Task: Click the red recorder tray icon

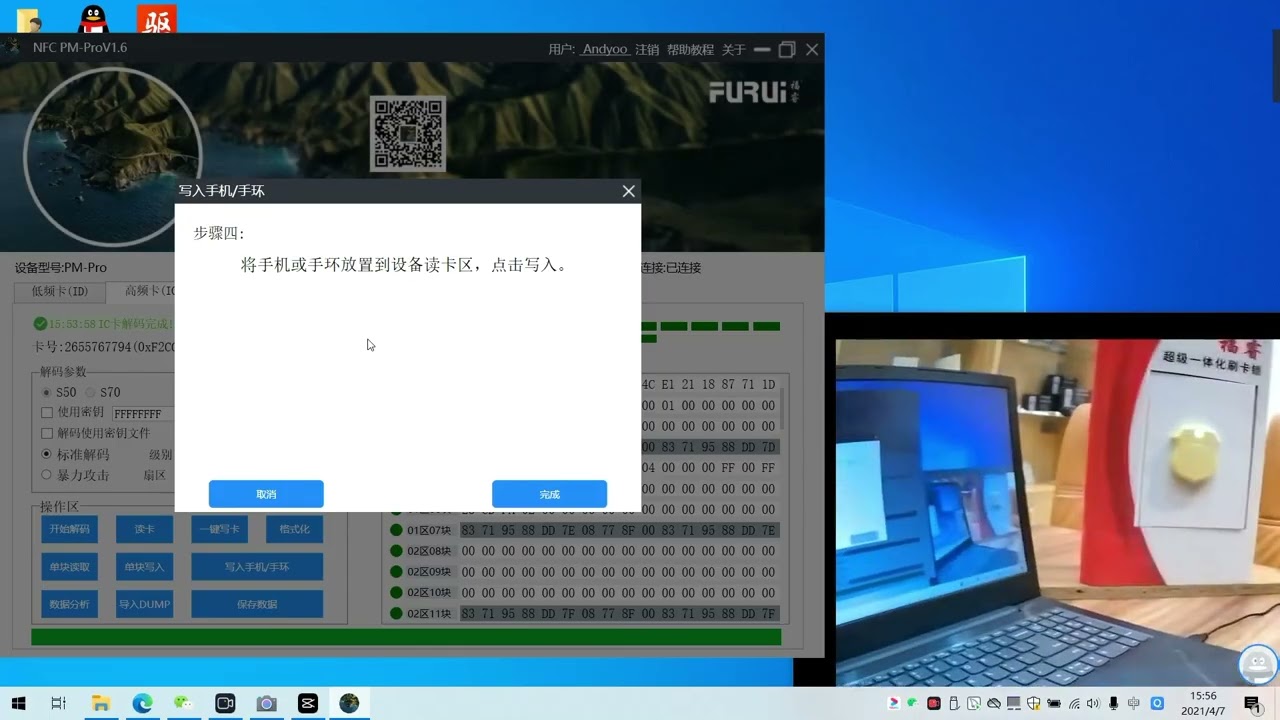Action: [x=934, y=703]
